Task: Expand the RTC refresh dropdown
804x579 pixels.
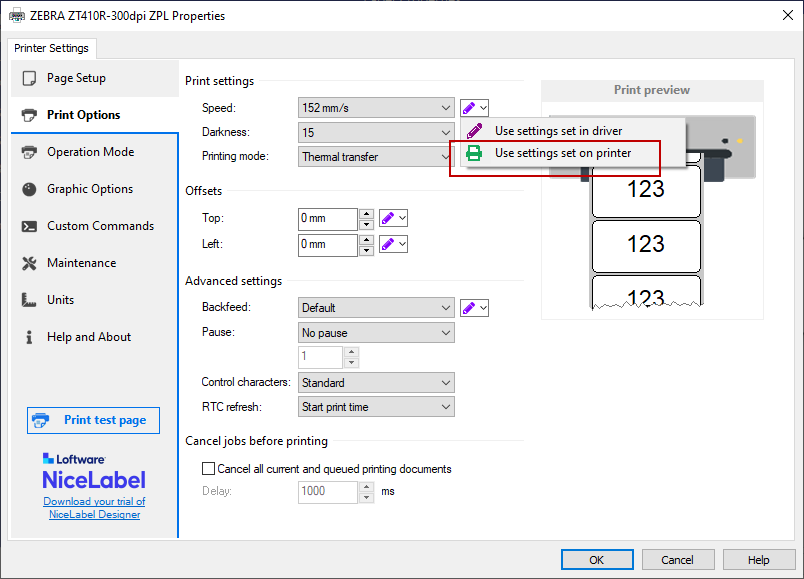Action: click(x=445, y=407)
